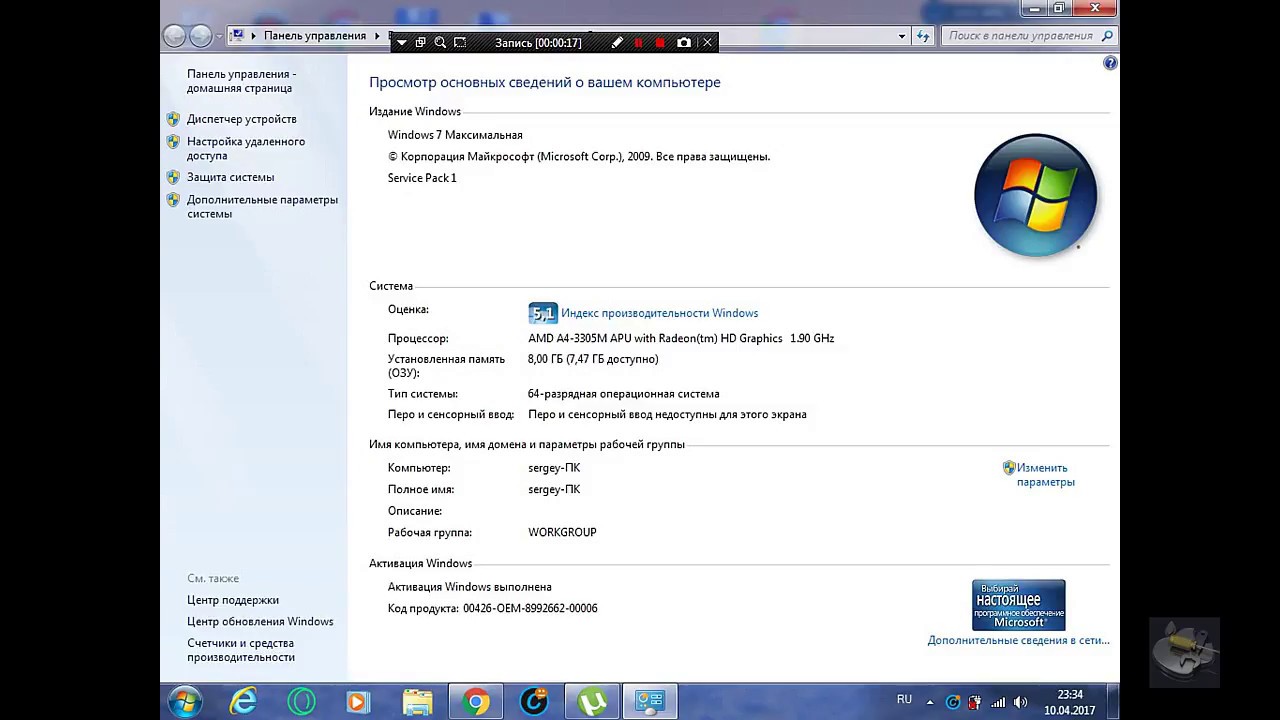Click the blue circular tray icon
Viewport: 1280px width, 720px height.
[x=953, y=702]
